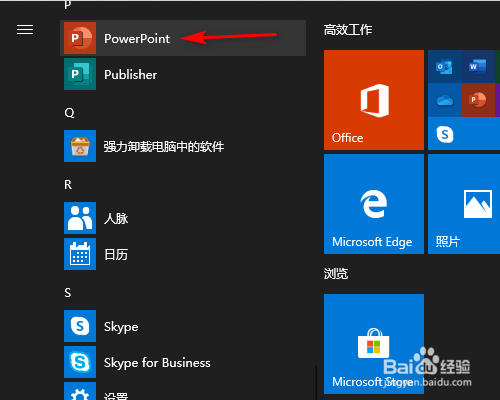The width and height of the screenshot is (500, 400).
Task: Jump to letter S section header
Action: 68,293
